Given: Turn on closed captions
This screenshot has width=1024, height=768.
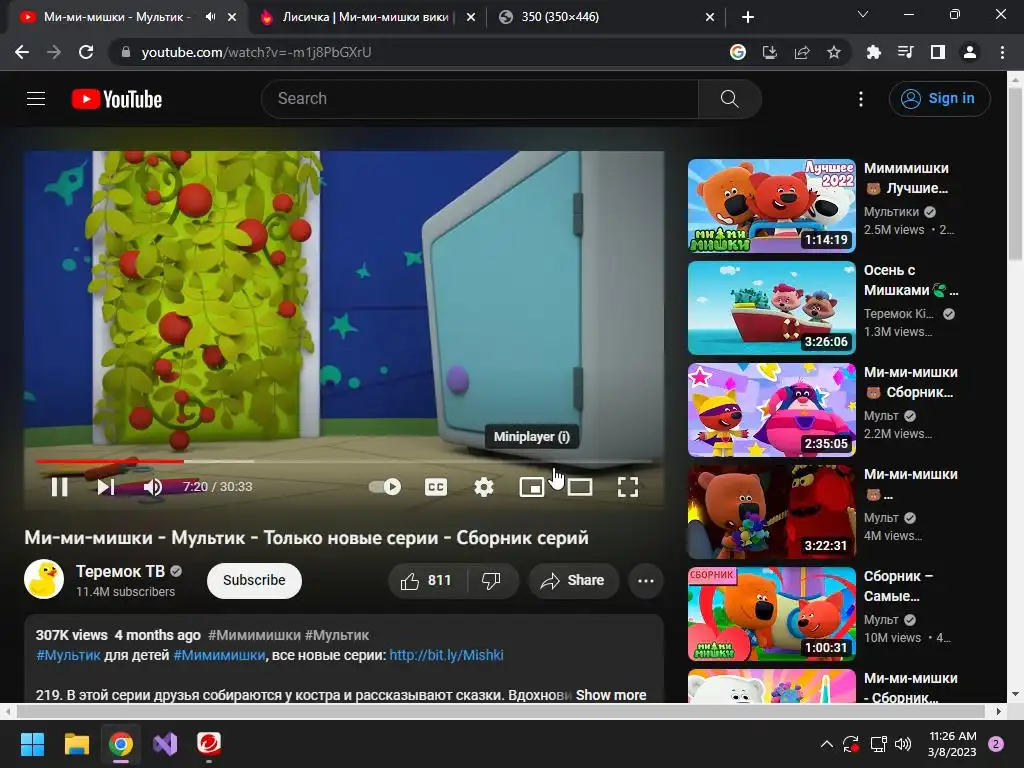Looking at the screenshot, I should [436, 487].
